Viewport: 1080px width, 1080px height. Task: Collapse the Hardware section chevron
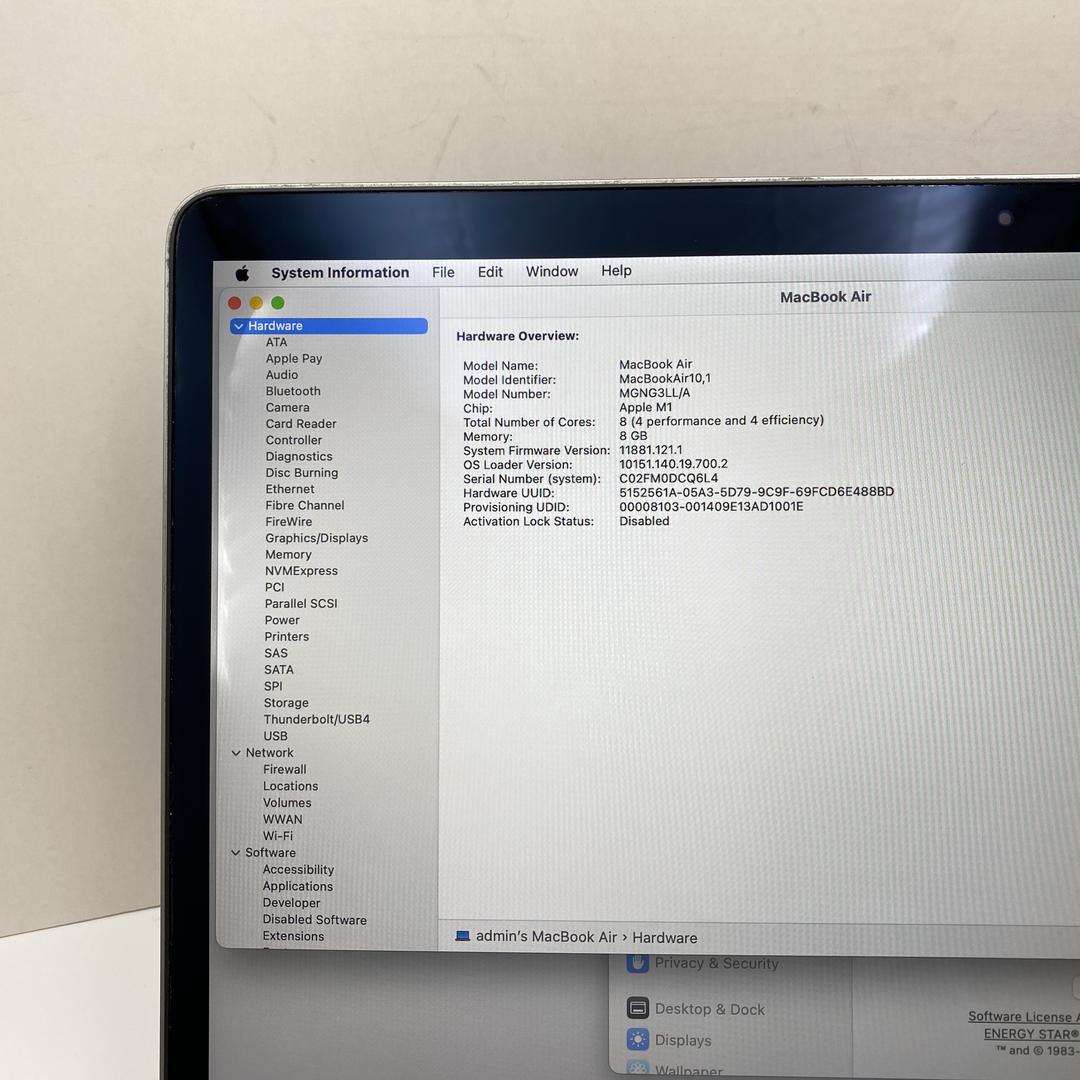(239, 326)
